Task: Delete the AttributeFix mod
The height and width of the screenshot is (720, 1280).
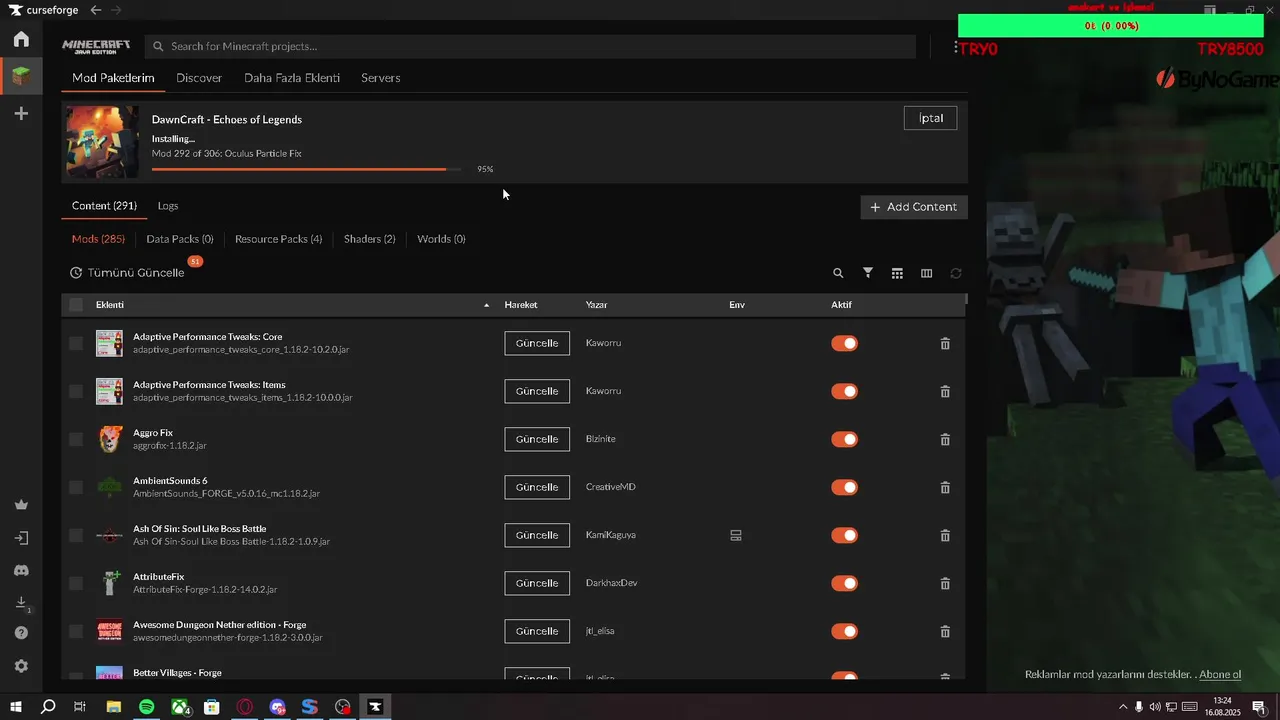Action: click(x=945, y=583)
